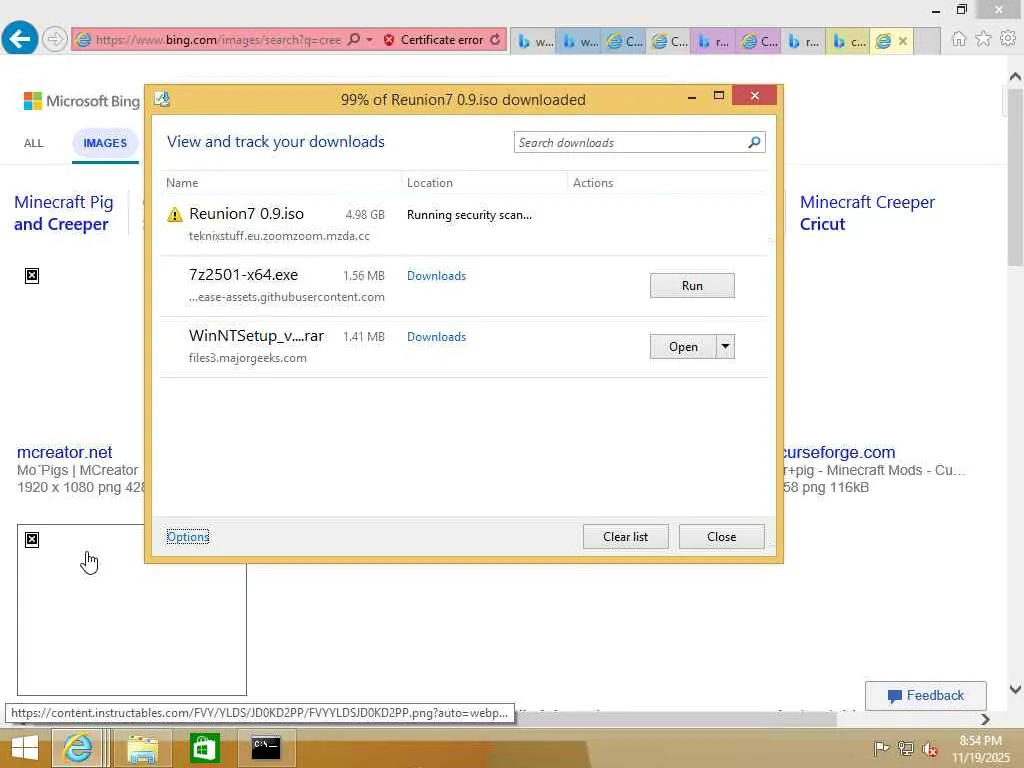Select the 7z2501-x64.exe download entry
The height and width of the screenshot is (768, 1024).
[x=464, y=285]
